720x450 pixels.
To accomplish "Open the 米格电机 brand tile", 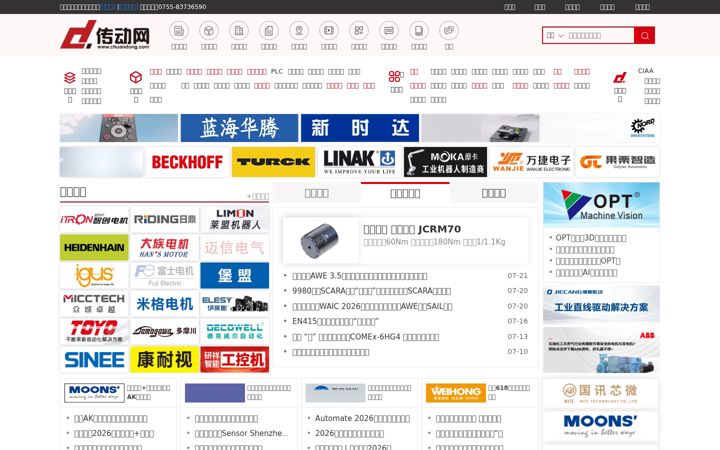I will [164, 303].
